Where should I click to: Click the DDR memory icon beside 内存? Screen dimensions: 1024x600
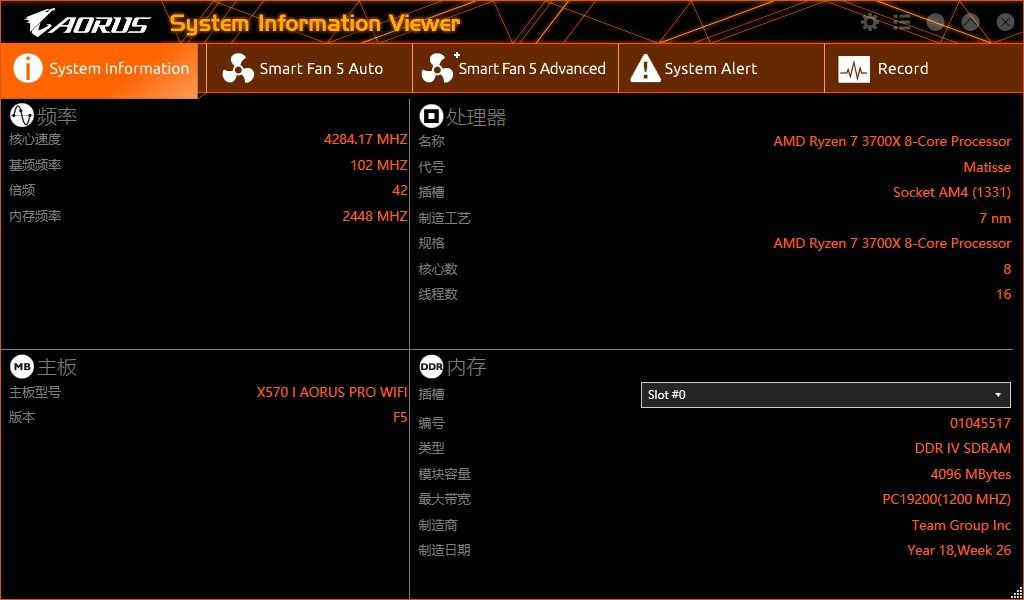[x=432, y=366]
